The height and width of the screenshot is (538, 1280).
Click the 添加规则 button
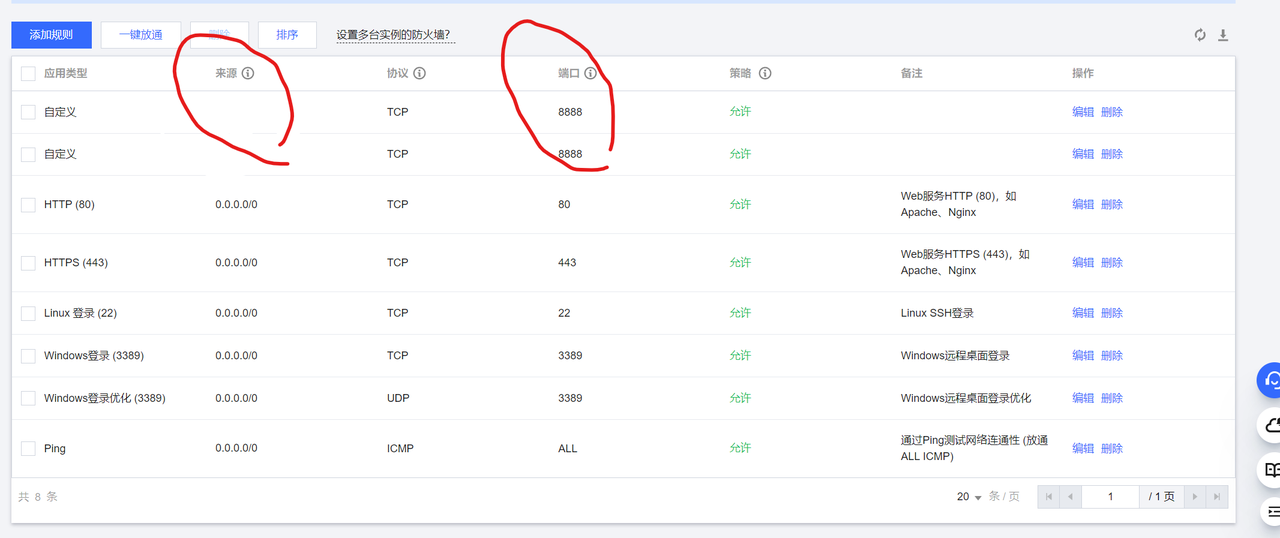coord(51,35)
